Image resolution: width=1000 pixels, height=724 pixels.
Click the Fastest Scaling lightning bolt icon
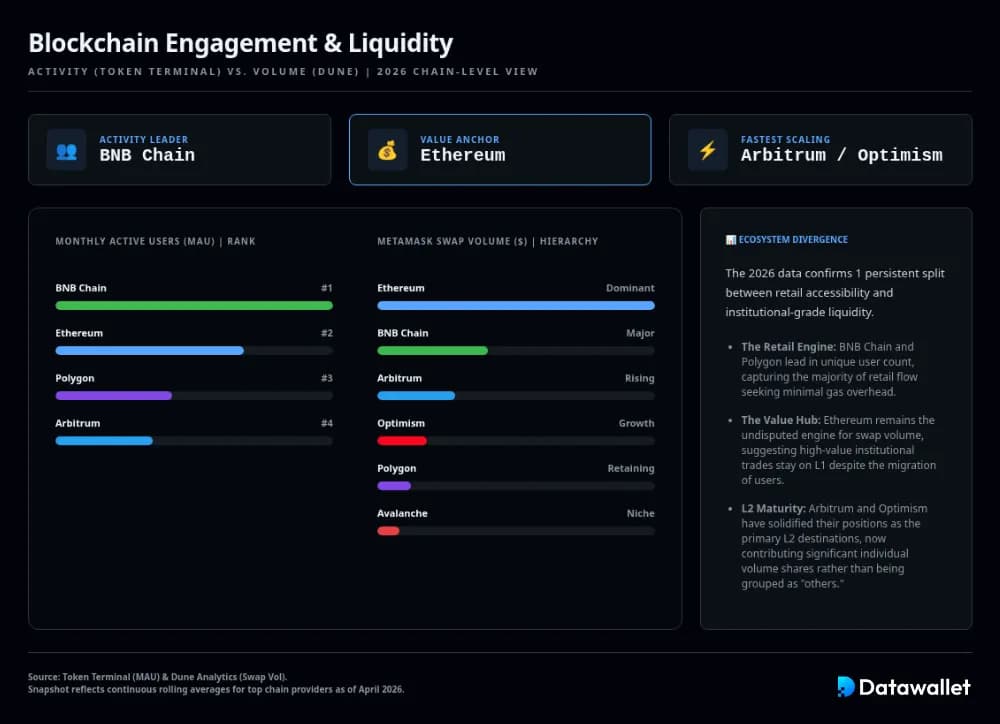pos(708,151)
